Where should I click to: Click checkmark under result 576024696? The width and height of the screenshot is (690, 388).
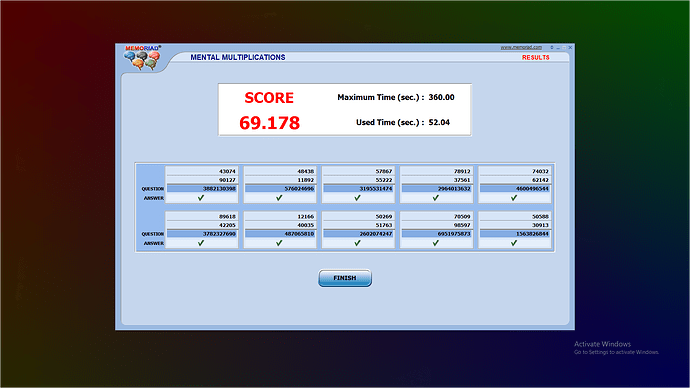[279, 198]
